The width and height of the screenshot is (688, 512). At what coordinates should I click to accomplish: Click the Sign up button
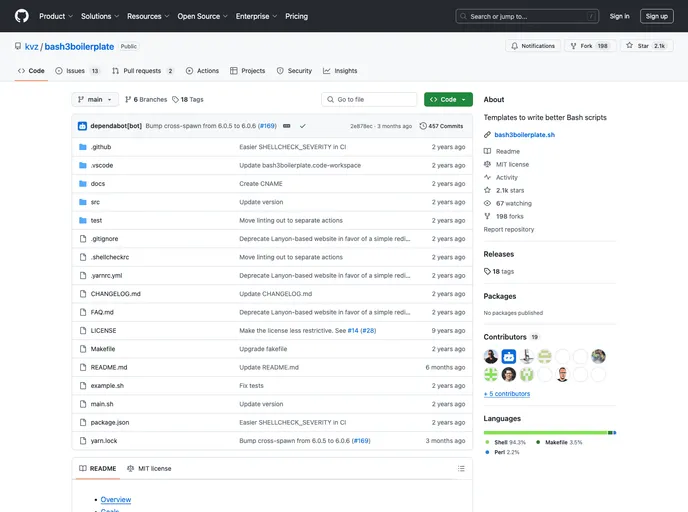(x=656, y=16)
